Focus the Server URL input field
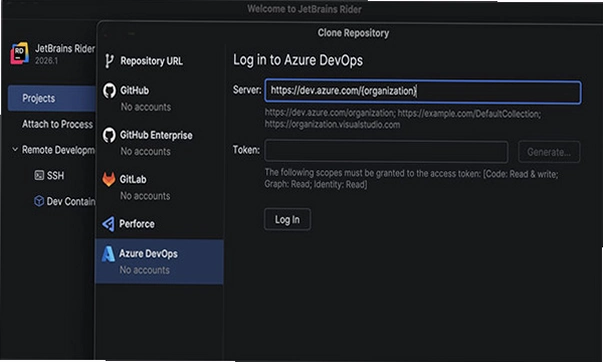 (x=423, y=92)
